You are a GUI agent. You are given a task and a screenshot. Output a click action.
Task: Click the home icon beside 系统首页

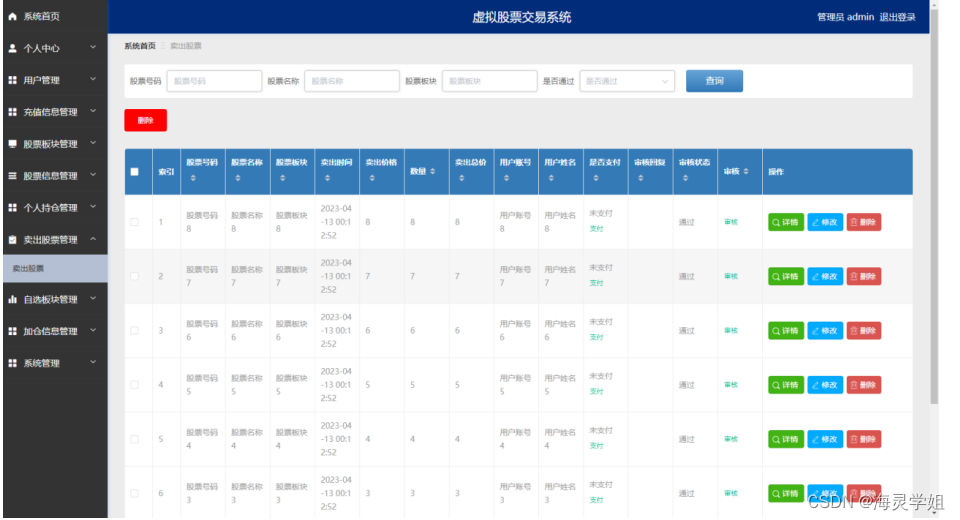click(x=12, y=17)
